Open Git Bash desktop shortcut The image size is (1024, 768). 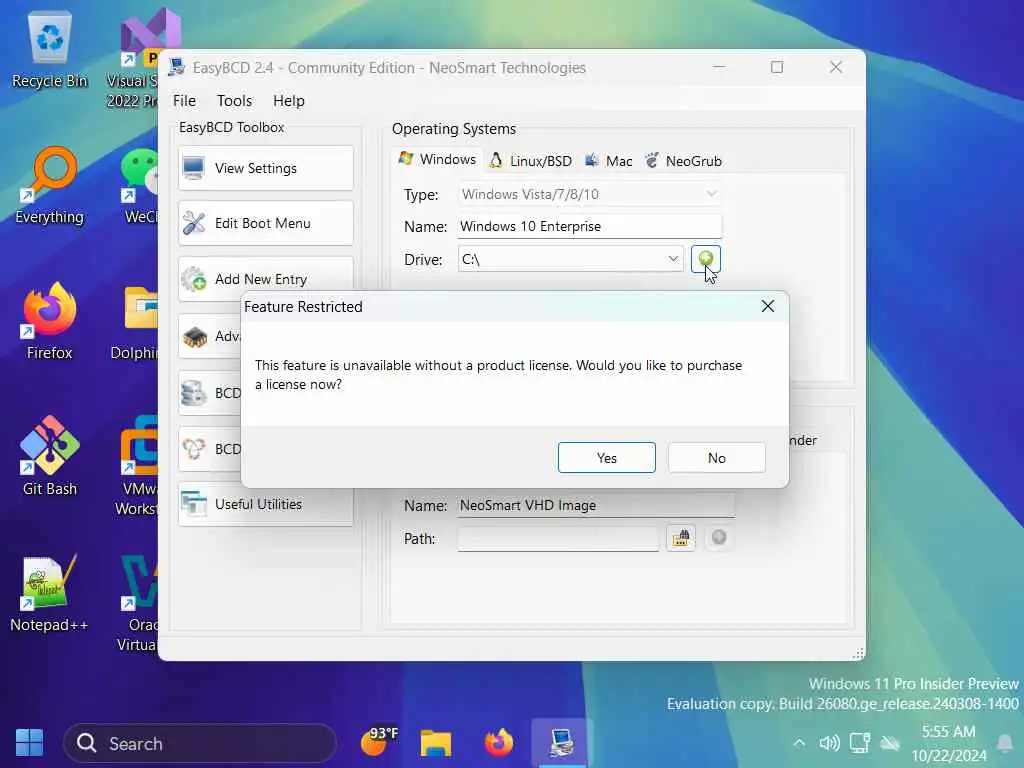(x=50, y=457)
